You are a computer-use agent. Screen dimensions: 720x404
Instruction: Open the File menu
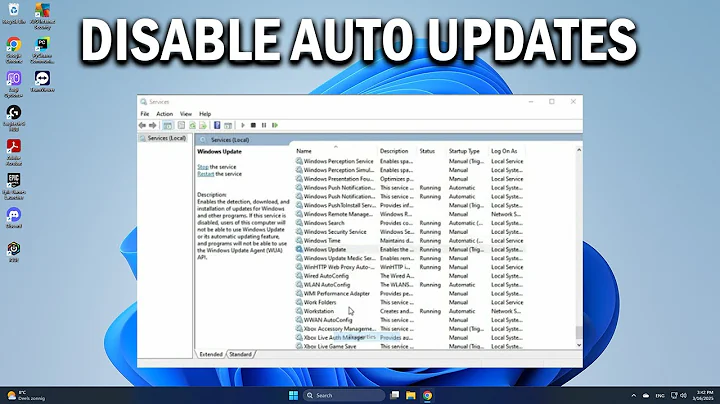145,114
